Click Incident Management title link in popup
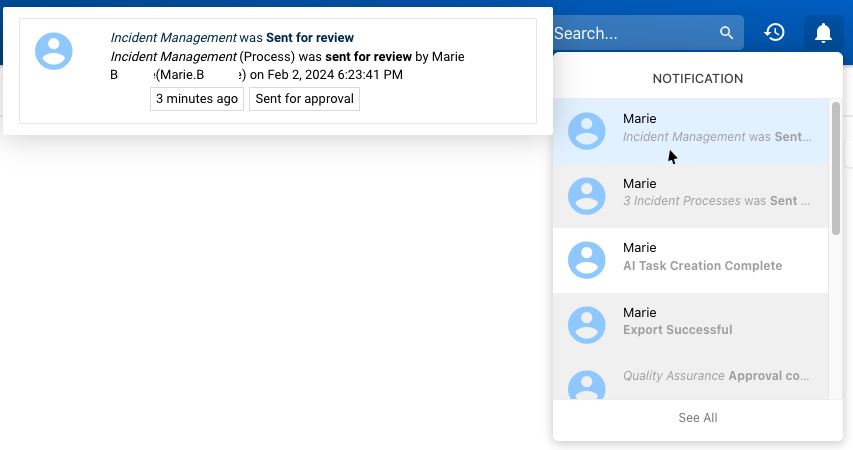This screenshot has height=450, width=853. (x=173, y=38)
